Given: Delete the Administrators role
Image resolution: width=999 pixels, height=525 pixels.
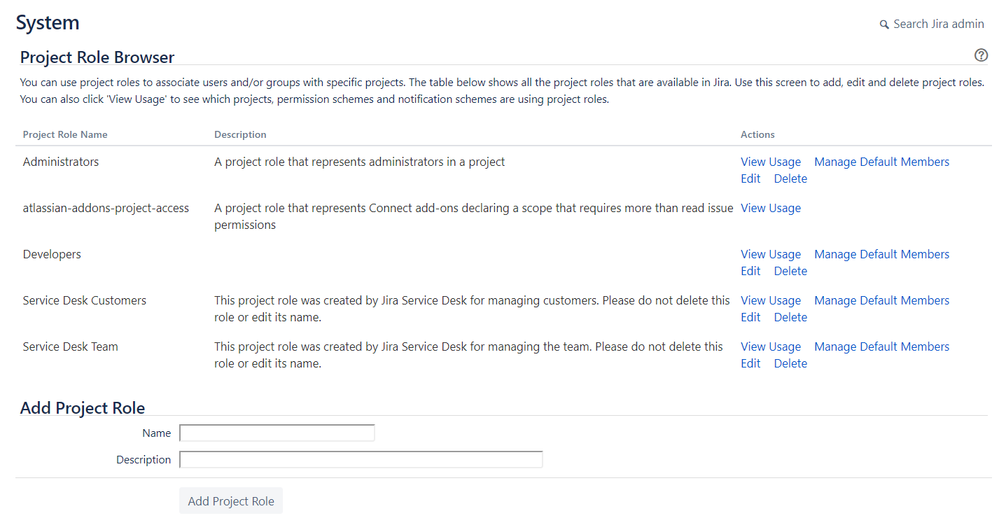Looking at the screenshot, I should (x=791, y=179).
